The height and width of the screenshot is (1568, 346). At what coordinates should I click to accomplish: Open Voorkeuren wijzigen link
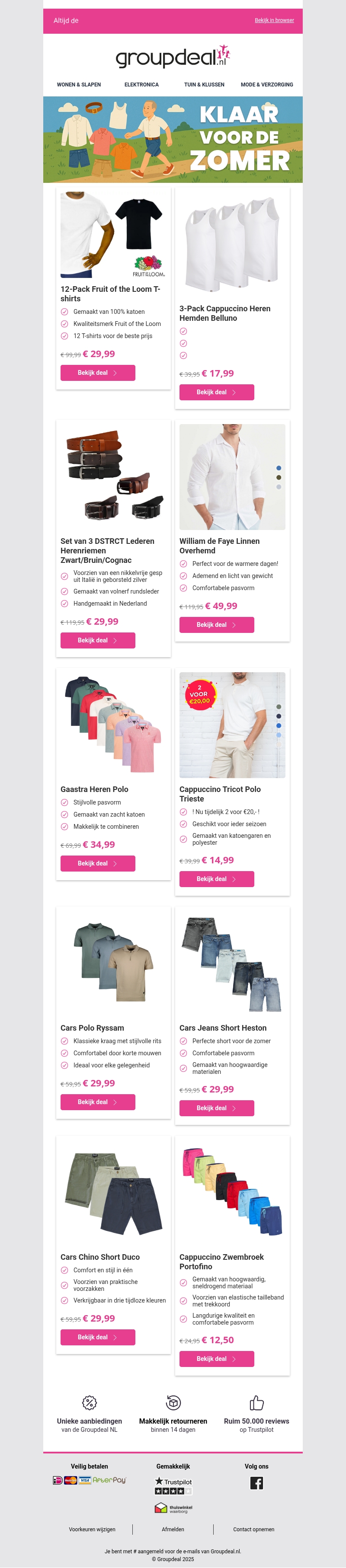point(92,1529)
